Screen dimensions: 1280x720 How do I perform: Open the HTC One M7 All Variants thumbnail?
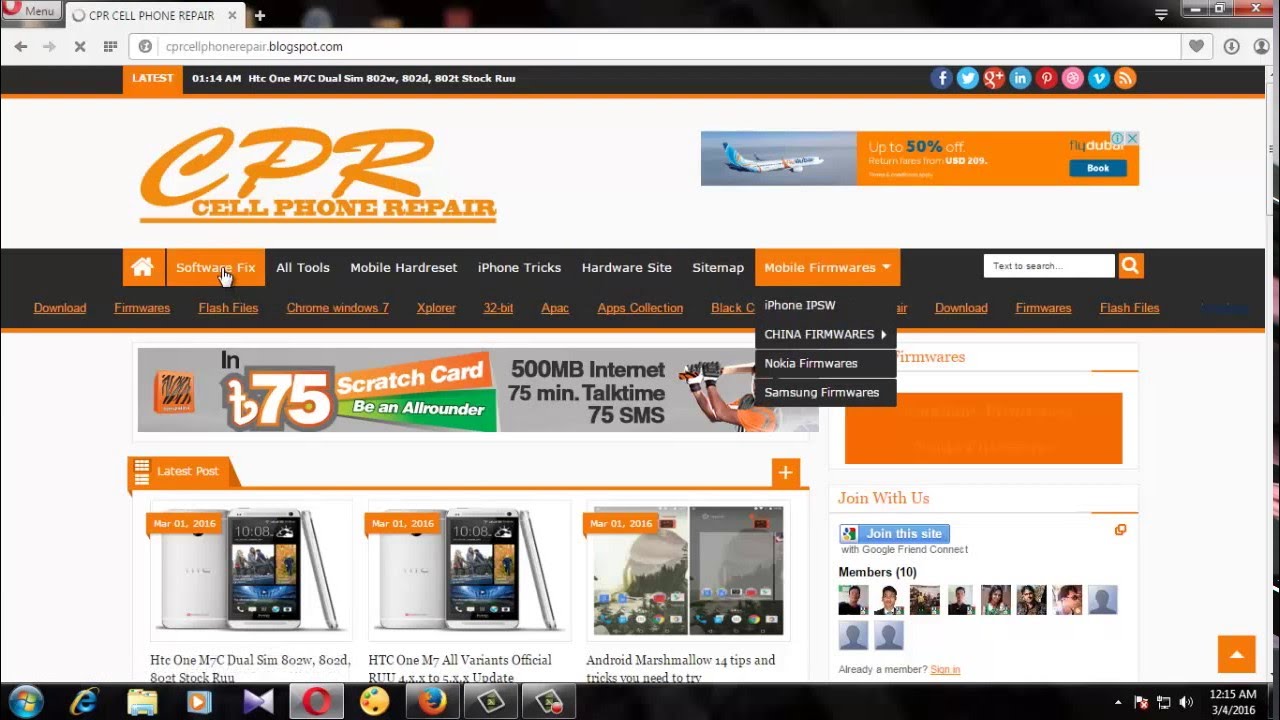469,570
